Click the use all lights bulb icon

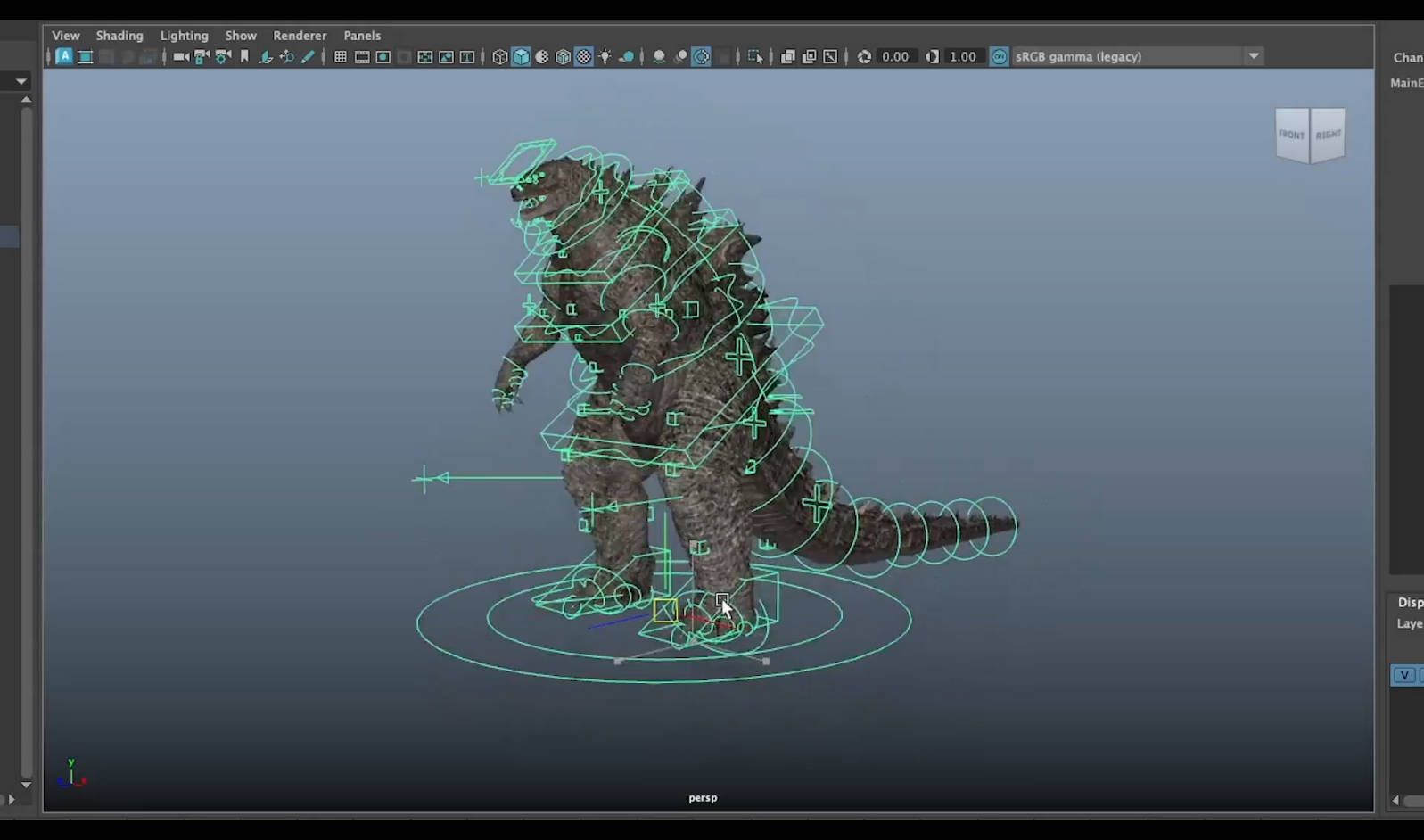tap(605, 56)
